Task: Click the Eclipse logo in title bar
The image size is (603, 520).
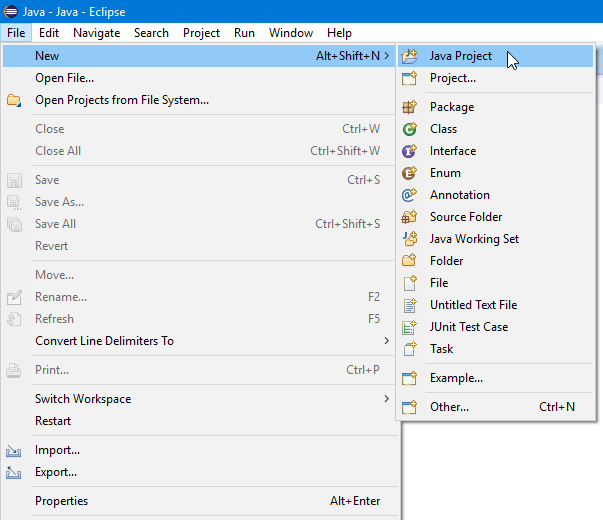Action: (10, 12)
